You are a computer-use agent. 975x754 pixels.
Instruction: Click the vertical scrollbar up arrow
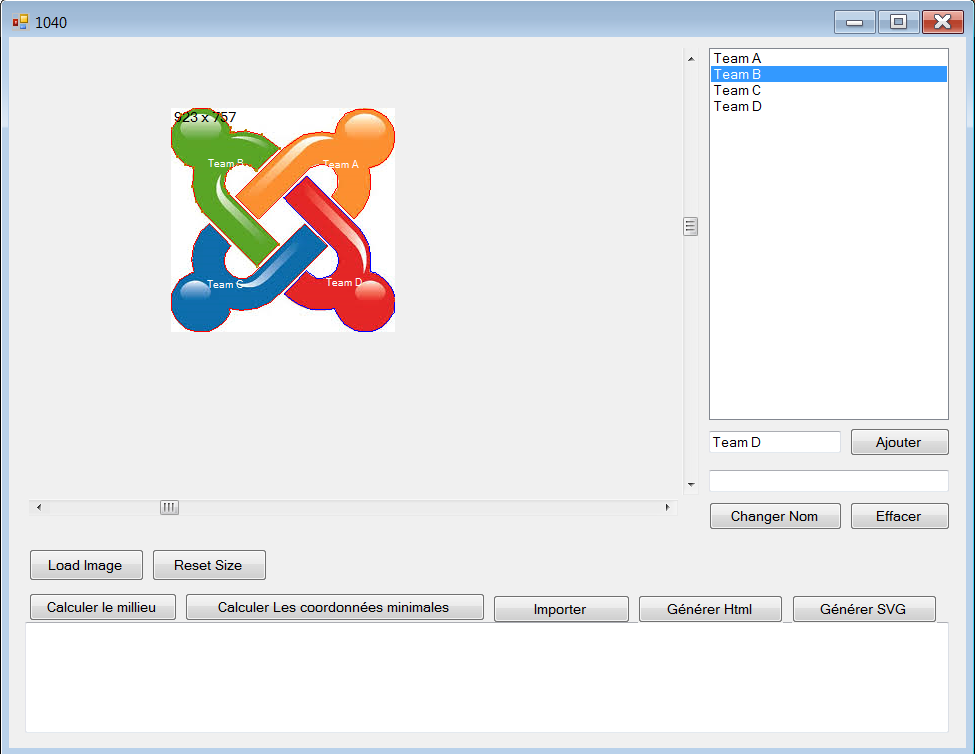(691, 59)
